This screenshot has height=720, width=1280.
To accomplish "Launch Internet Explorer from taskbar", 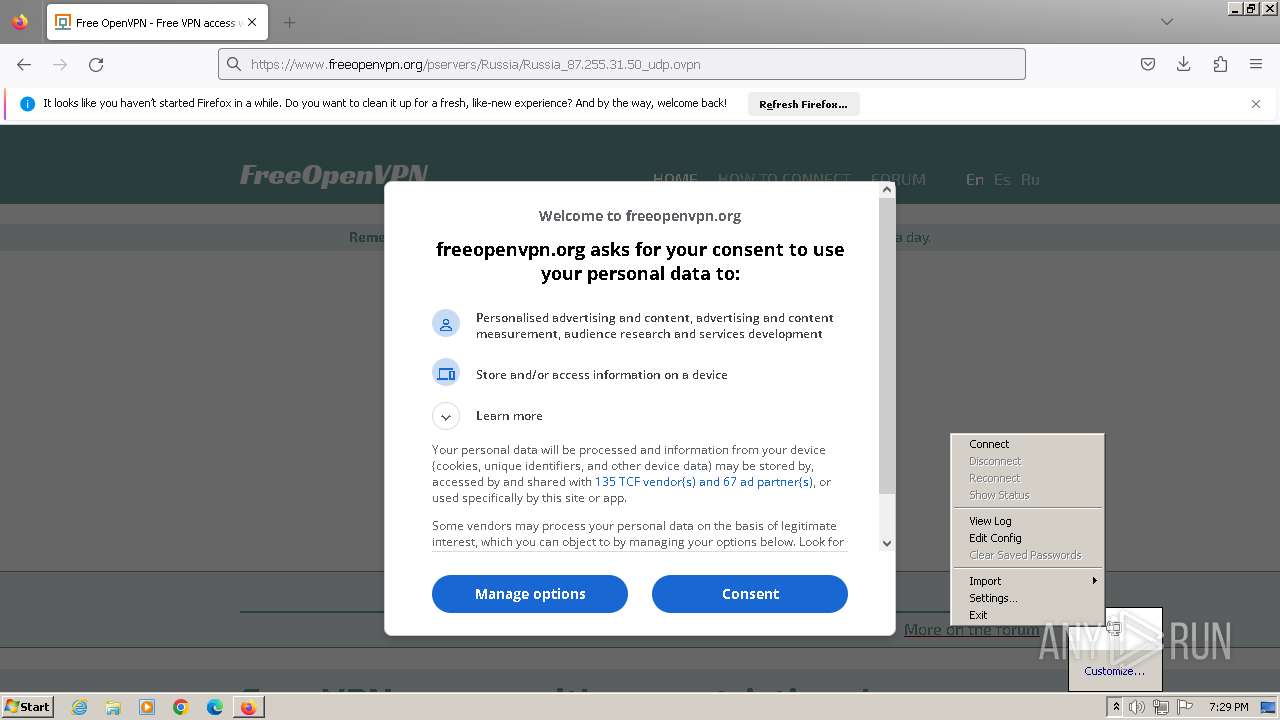I will click(x=79, y=707).
